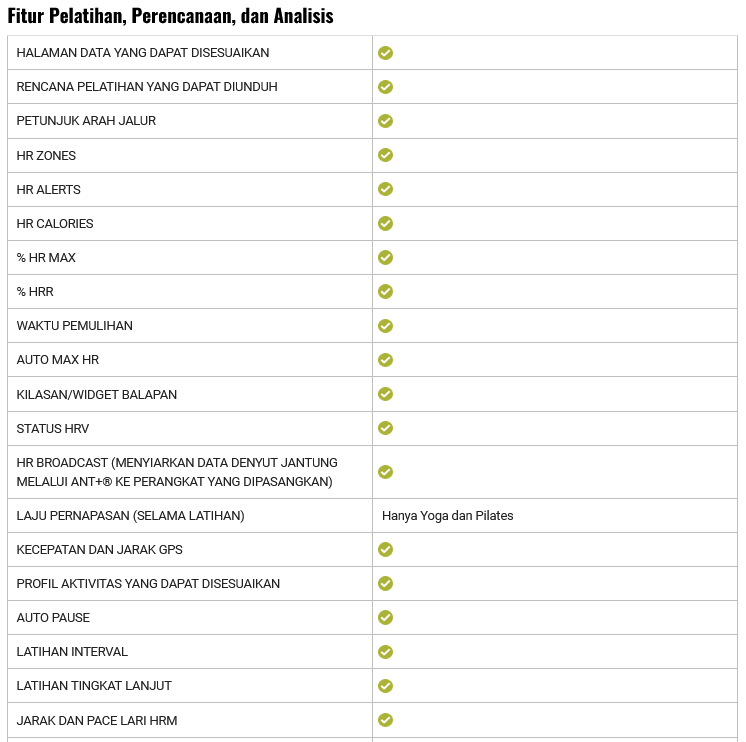Click the HALAMAN DATA YANG DAPAT DISESUAIKAN label
Screen dimensions: 746x742
142,53
